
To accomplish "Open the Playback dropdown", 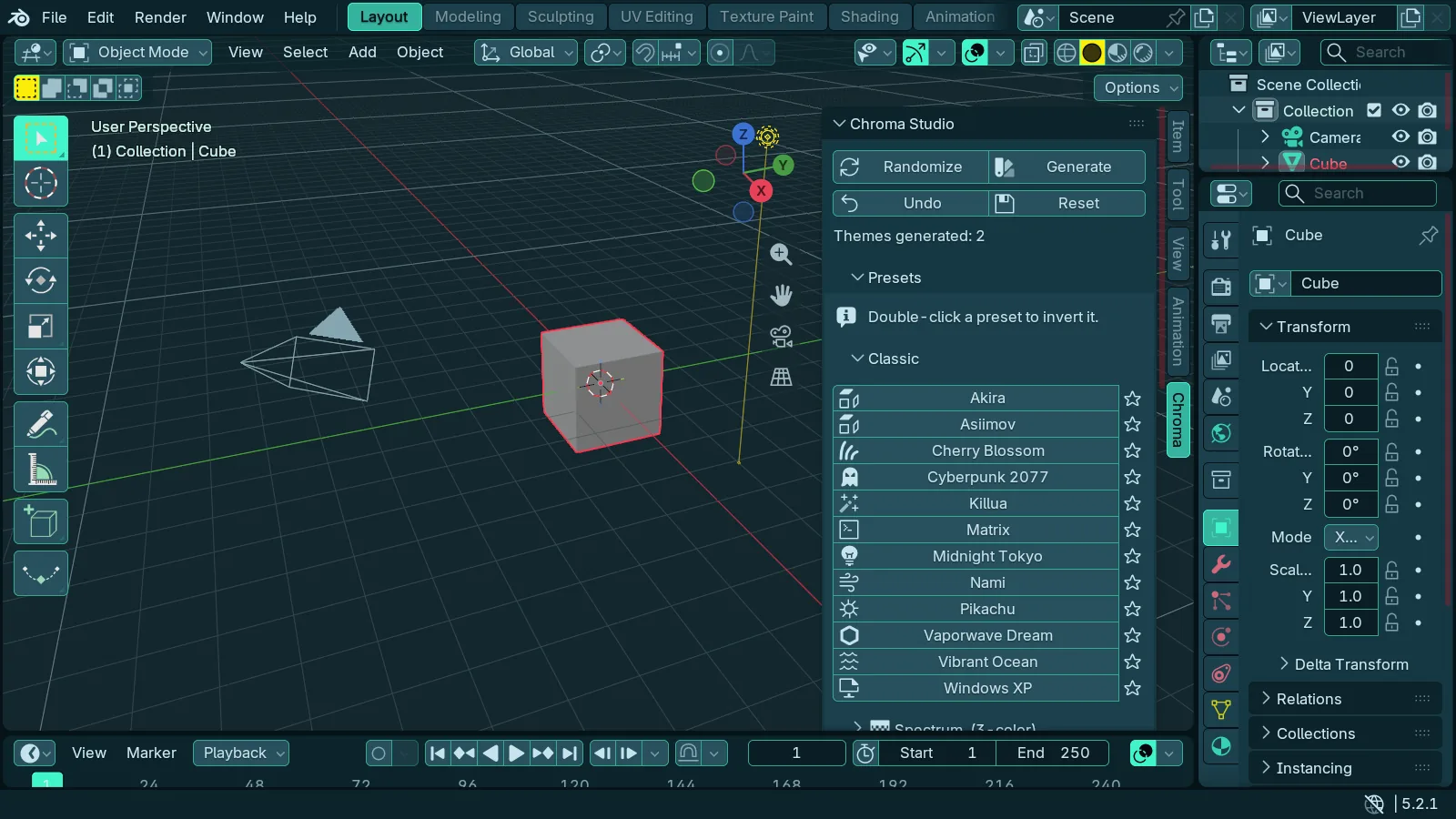I will 241,753.
